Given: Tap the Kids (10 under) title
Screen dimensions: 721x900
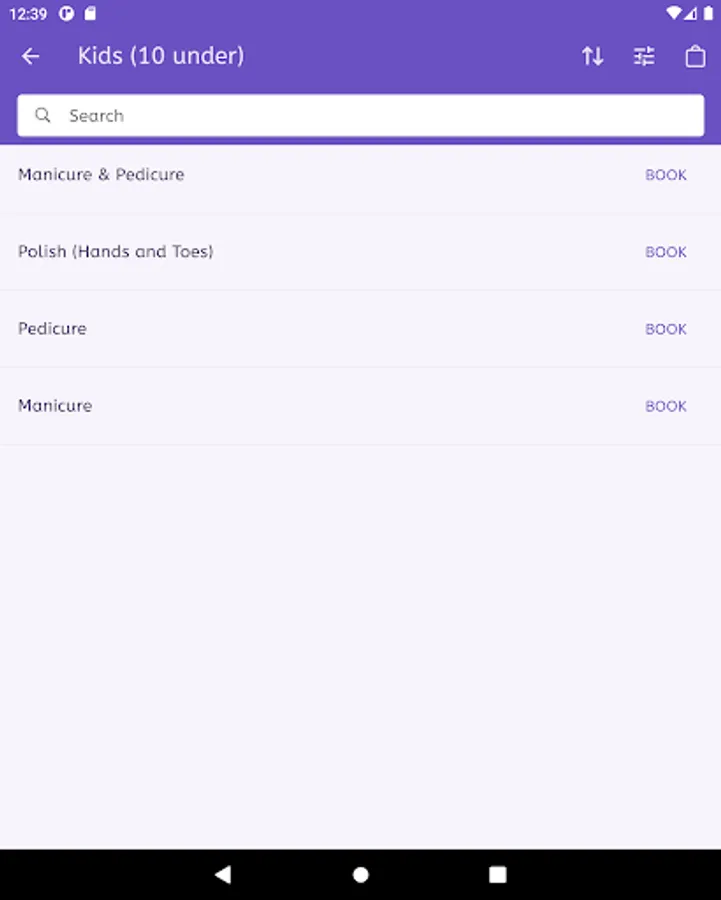Looking at the screenshot, I should [x=161, y=56].
